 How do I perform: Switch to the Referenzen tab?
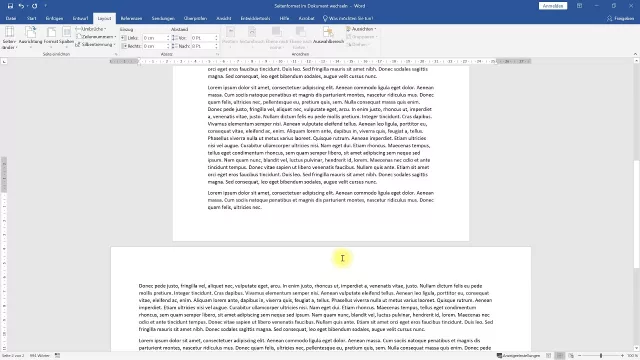click(x=131, y=18)
